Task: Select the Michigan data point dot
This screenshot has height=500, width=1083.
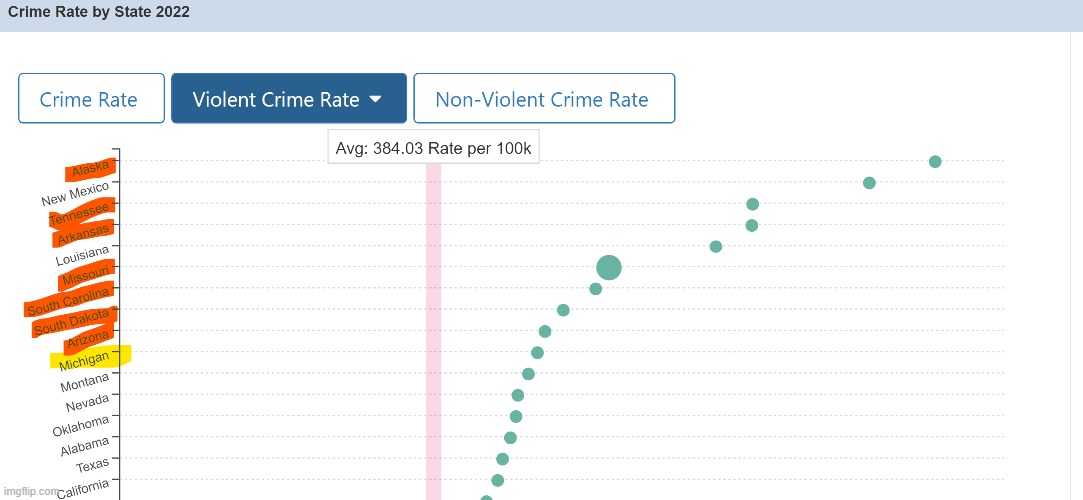Action: 537,353
